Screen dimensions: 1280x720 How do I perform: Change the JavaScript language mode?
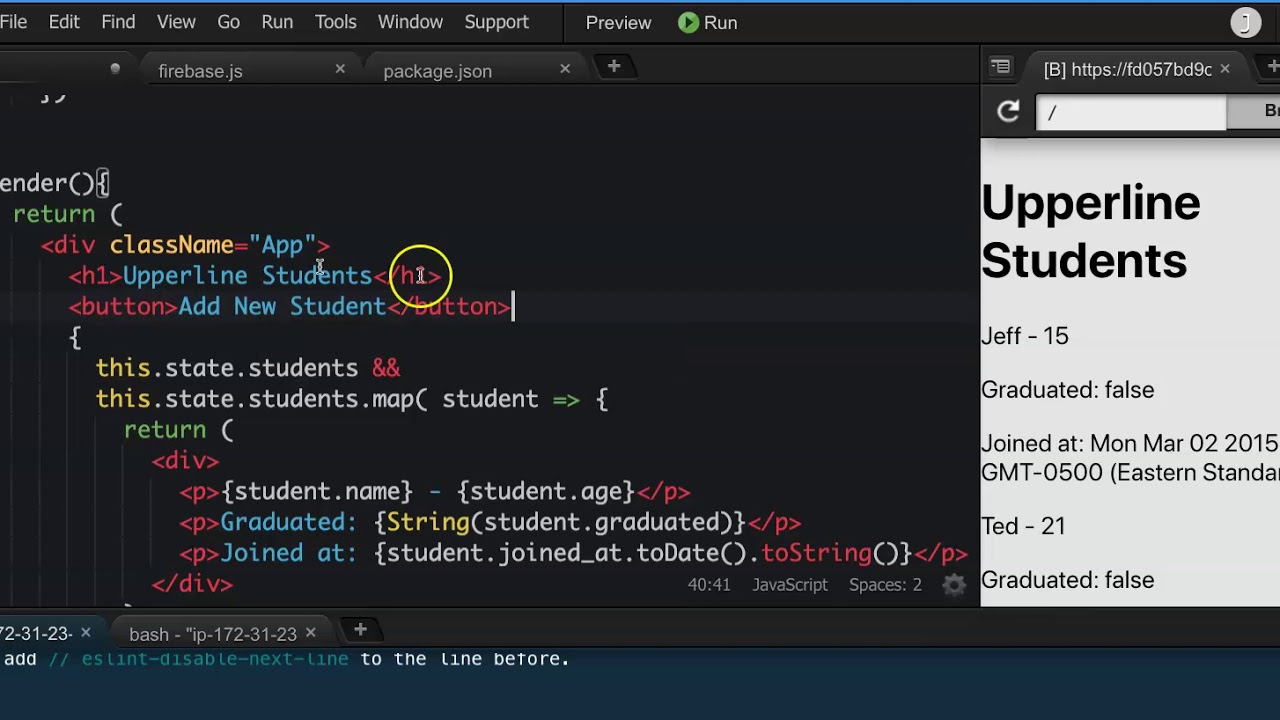click(x=790, y=585)
